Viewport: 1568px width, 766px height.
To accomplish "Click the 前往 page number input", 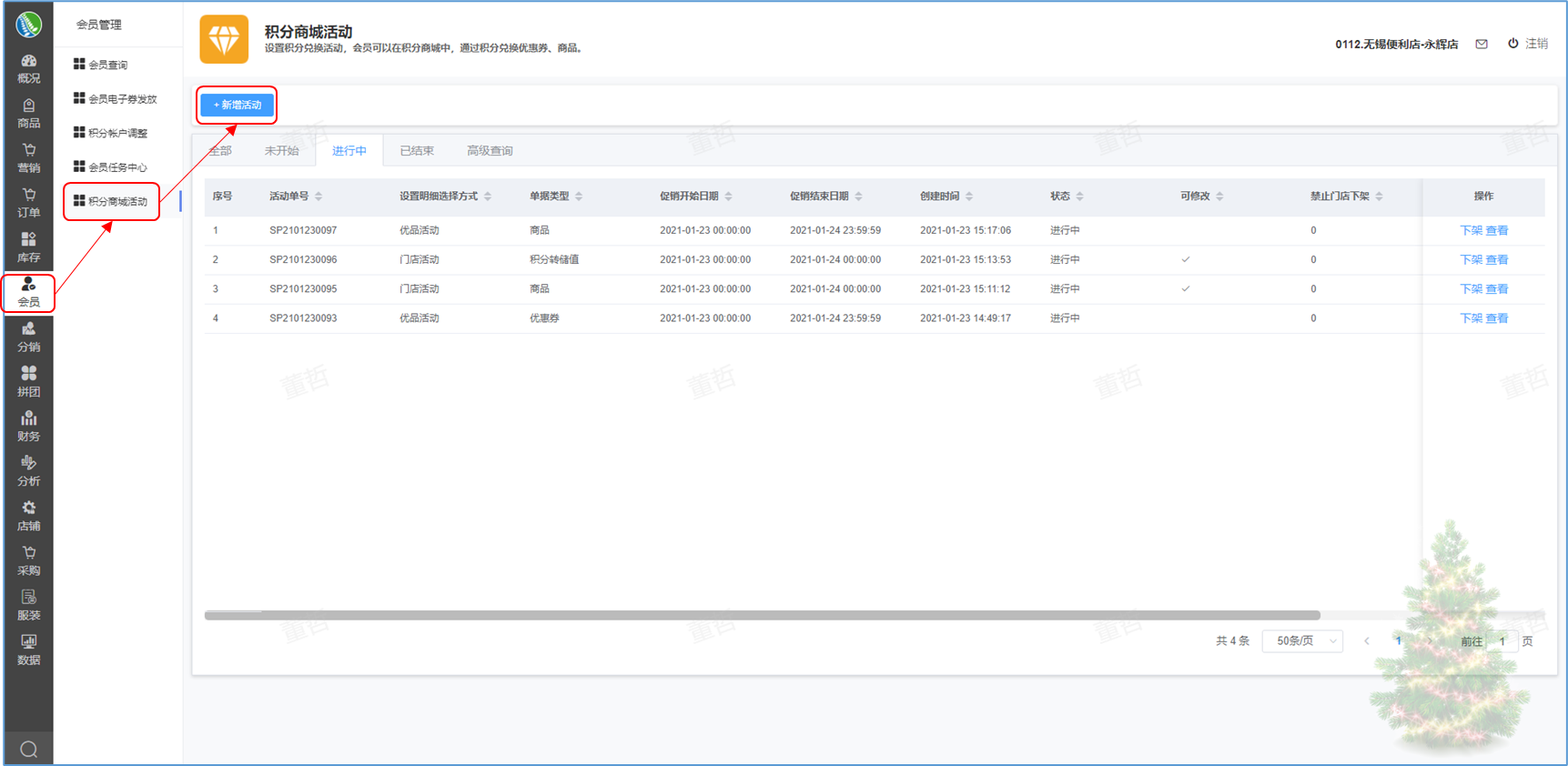I will coord(1502,641).
